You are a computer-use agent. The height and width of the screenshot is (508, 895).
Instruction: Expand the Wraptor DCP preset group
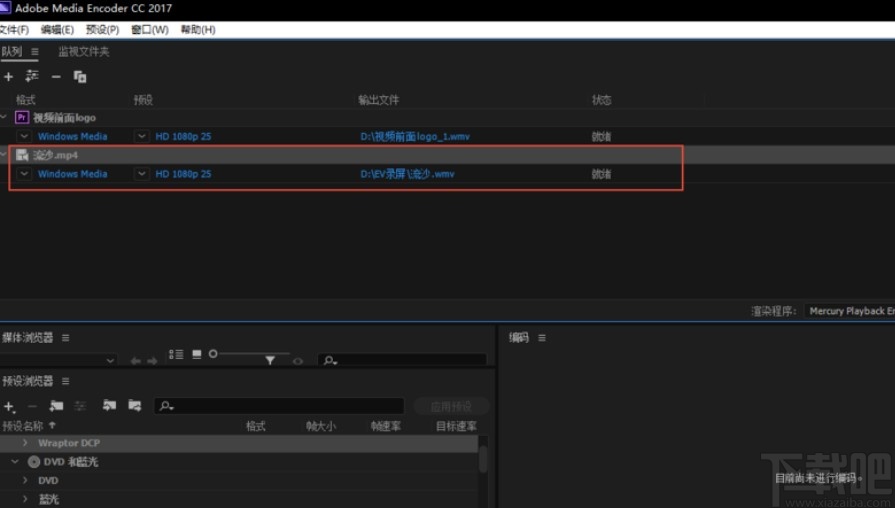(25, 443)
